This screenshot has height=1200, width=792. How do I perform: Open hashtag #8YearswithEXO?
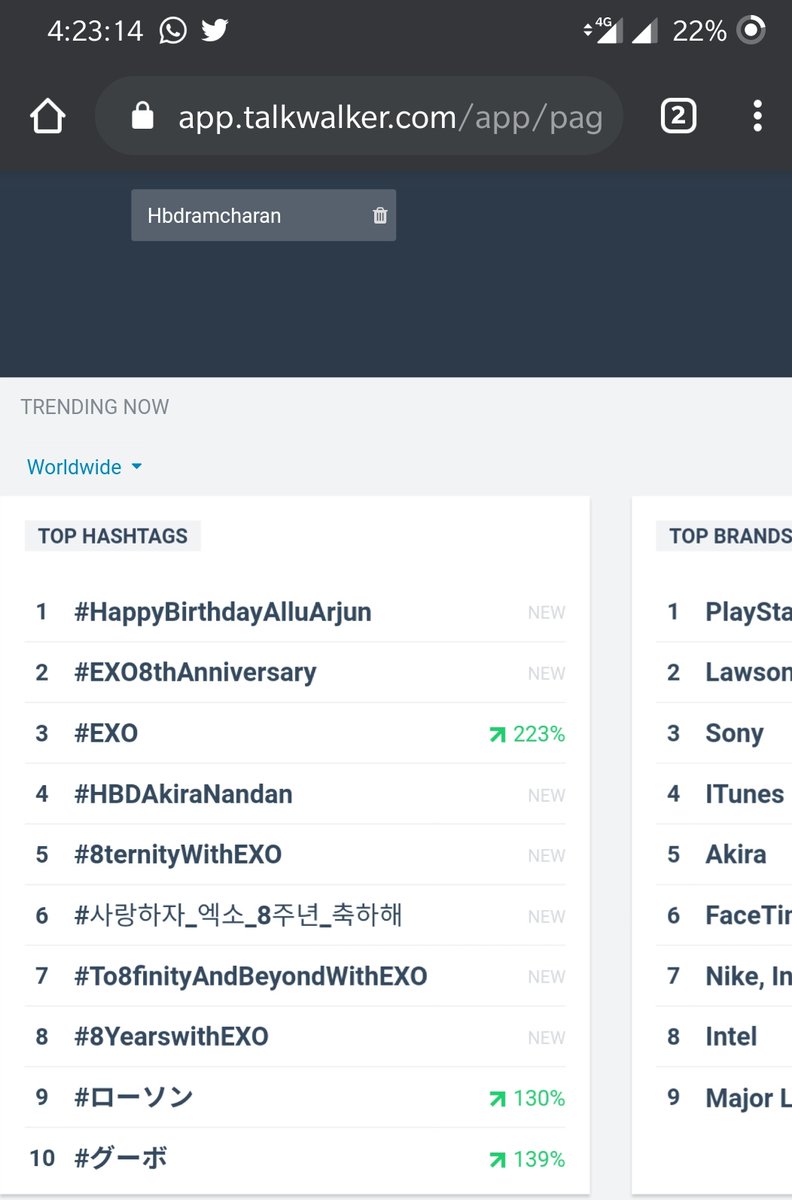click(172, 1037)
